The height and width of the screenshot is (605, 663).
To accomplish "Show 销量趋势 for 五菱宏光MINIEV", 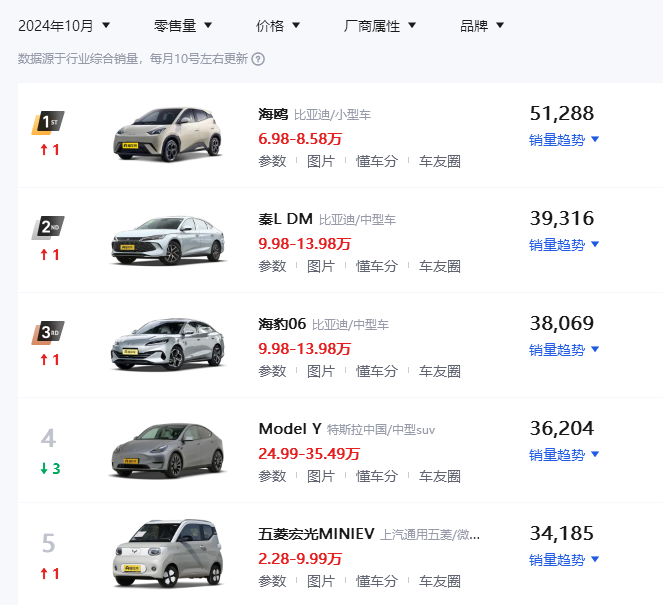I will tap(564, 560).
